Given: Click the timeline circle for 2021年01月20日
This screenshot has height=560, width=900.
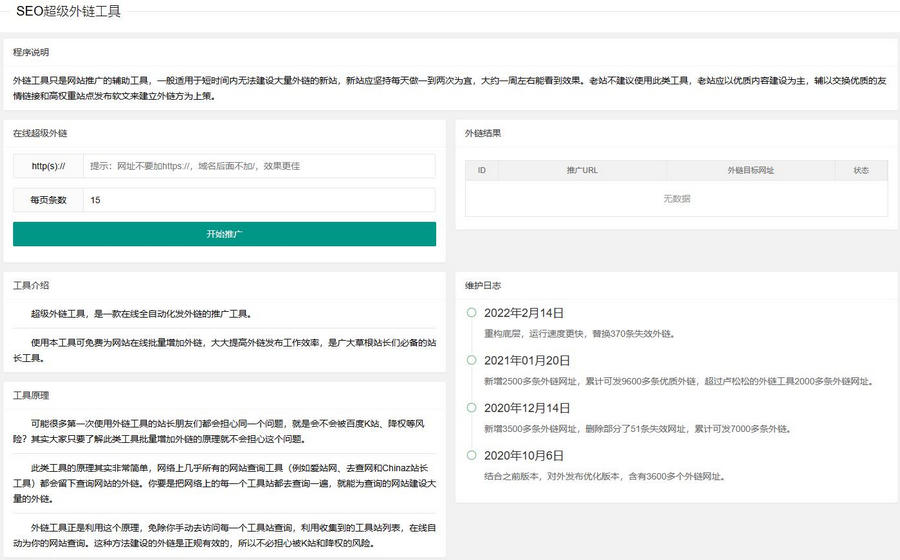Looking at the screenshot, I should pos(471,360).
